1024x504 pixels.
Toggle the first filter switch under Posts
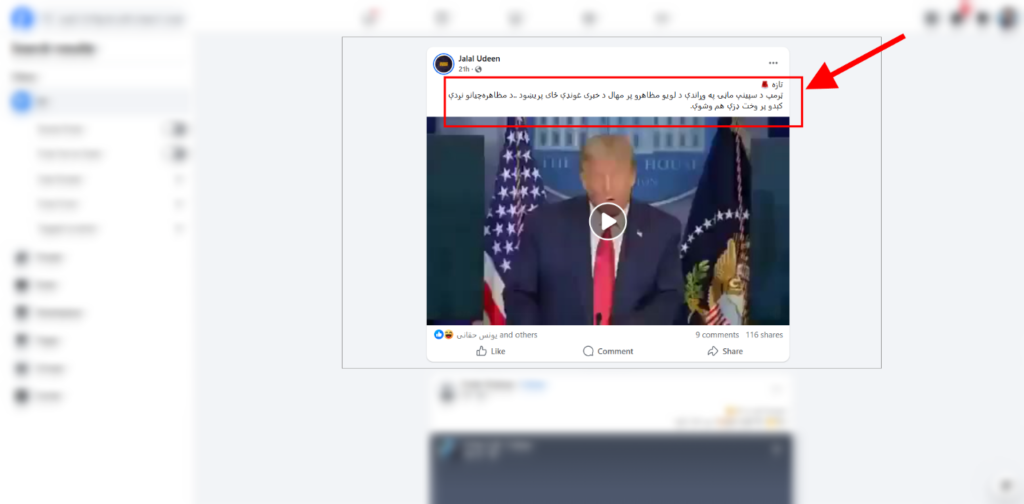pos(176,129)
